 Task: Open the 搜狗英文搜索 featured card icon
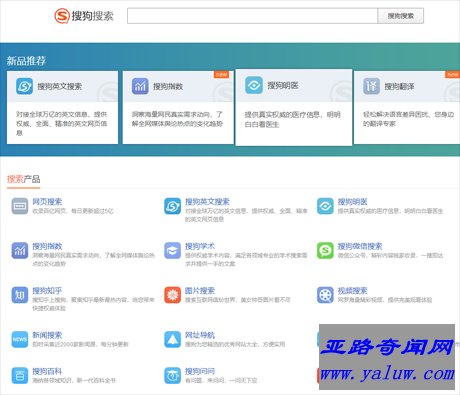(x=24, y=86)
